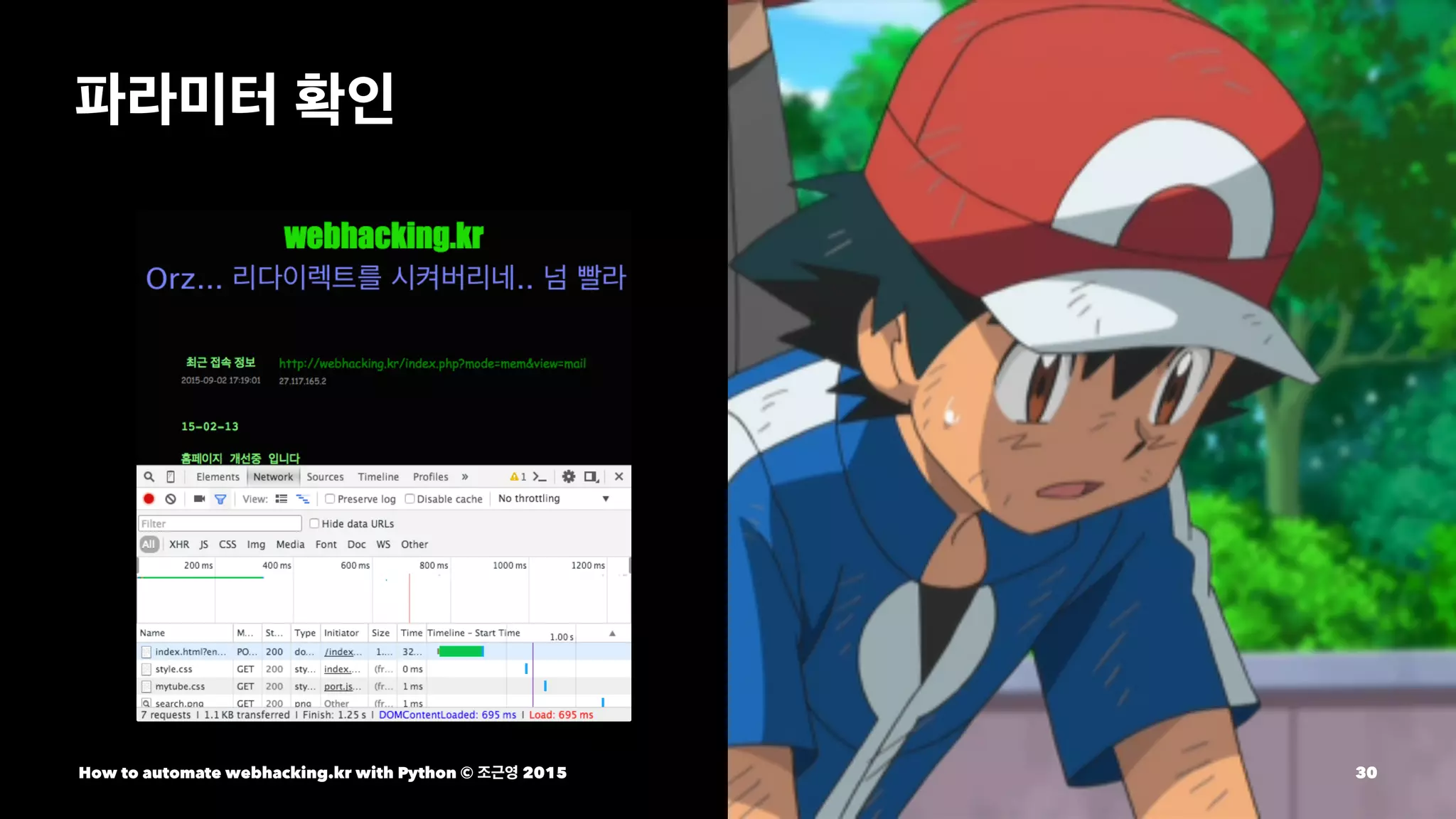Click the Load: 695 ms status text
The width and height of the screenshot is (1456, 819).
561,714
